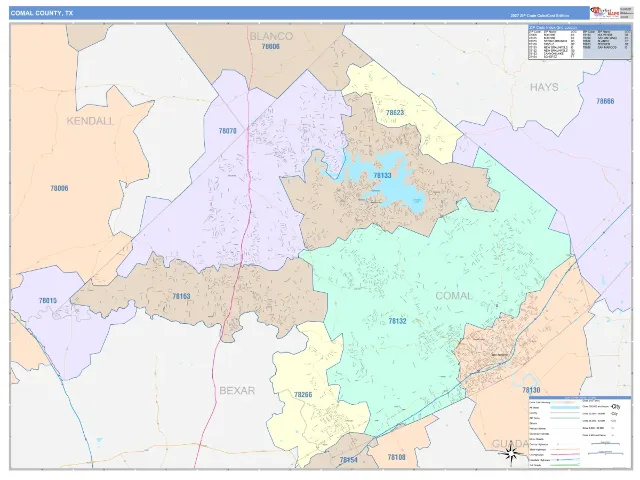Click ZIP code label 78133
This screenshot has height=480, width=640.
(x=382, y=175)
